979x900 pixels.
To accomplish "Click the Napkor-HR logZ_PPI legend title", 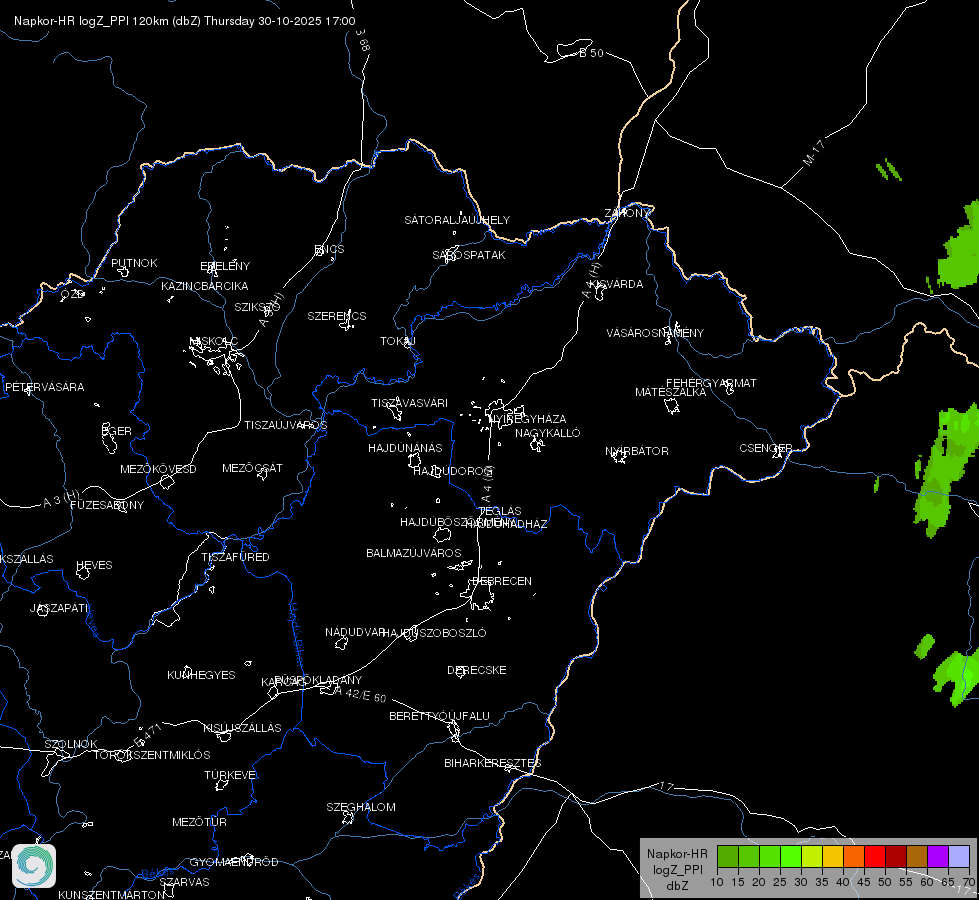I will pos(677,869).
